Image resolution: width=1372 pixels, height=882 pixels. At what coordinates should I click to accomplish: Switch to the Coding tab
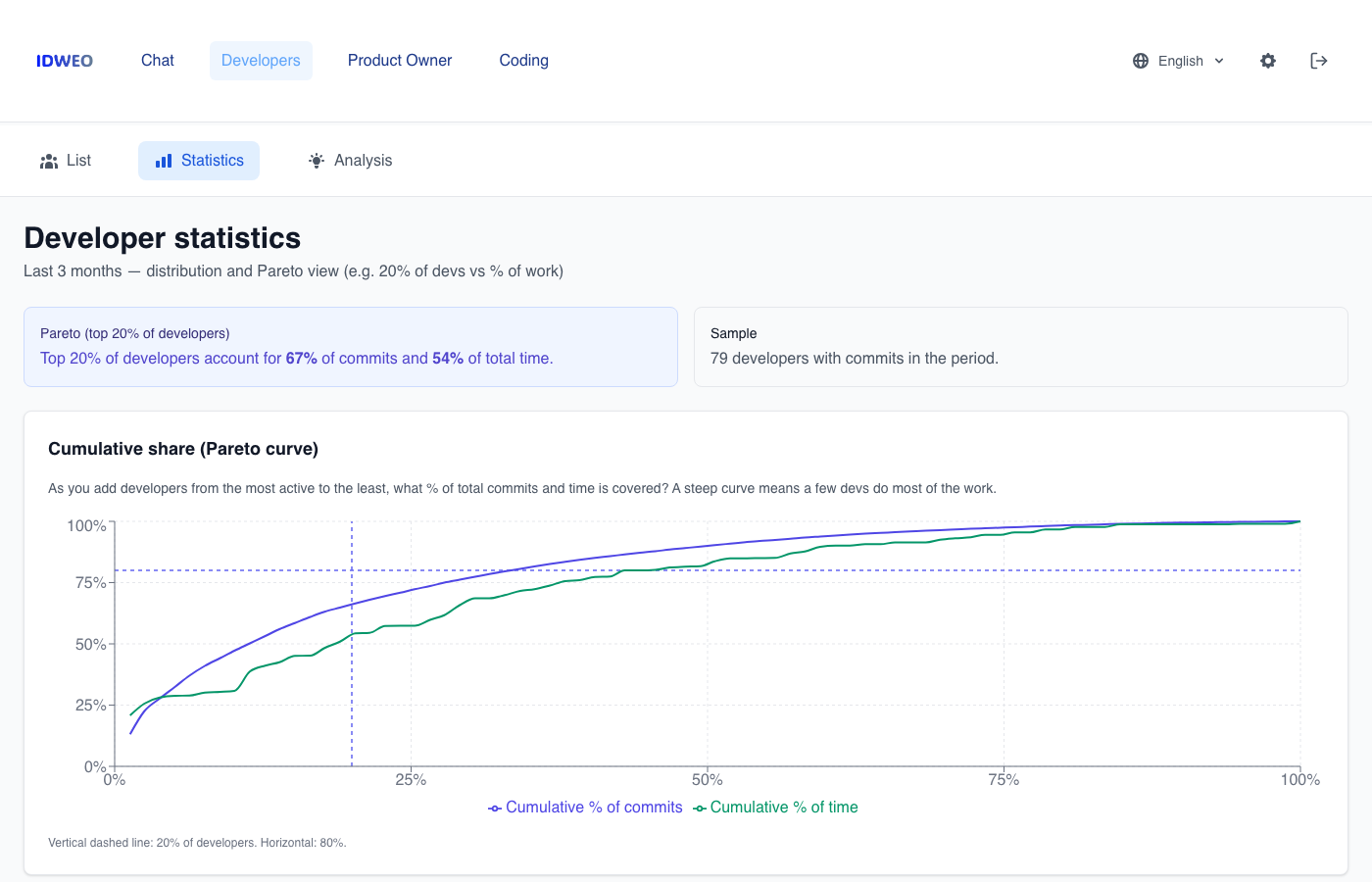523,61
